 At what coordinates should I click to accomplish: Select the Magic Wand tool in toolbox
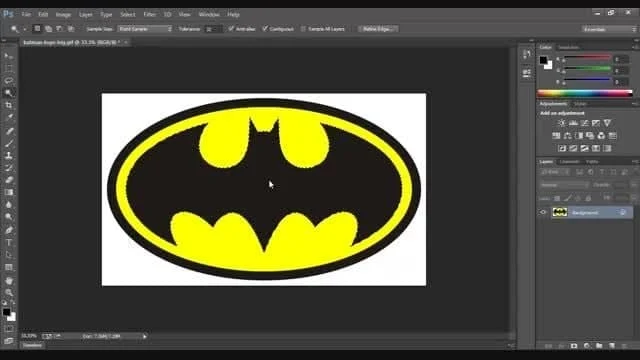click(9, 93)
